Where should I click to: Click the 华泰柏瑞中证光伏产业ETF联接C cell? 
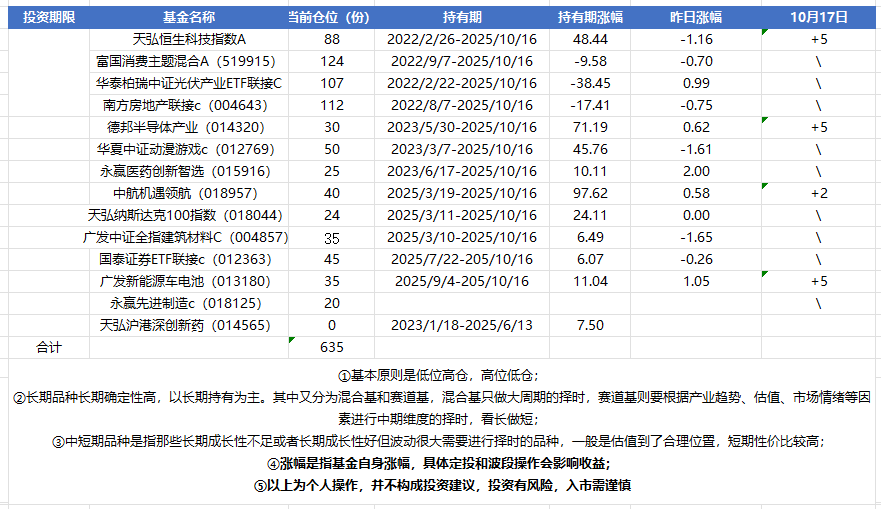(x=189, y=83)
